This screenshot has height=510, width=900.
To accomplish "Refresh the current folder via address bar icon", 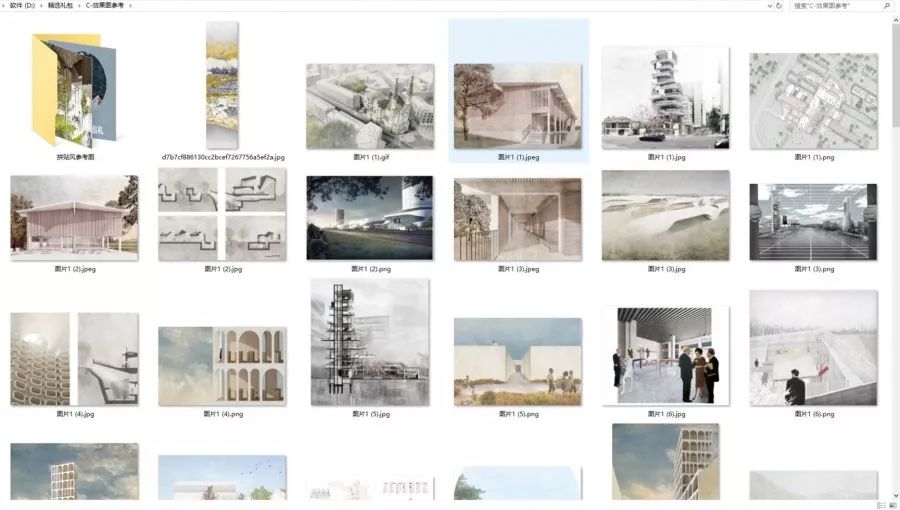I will [779, 6].
